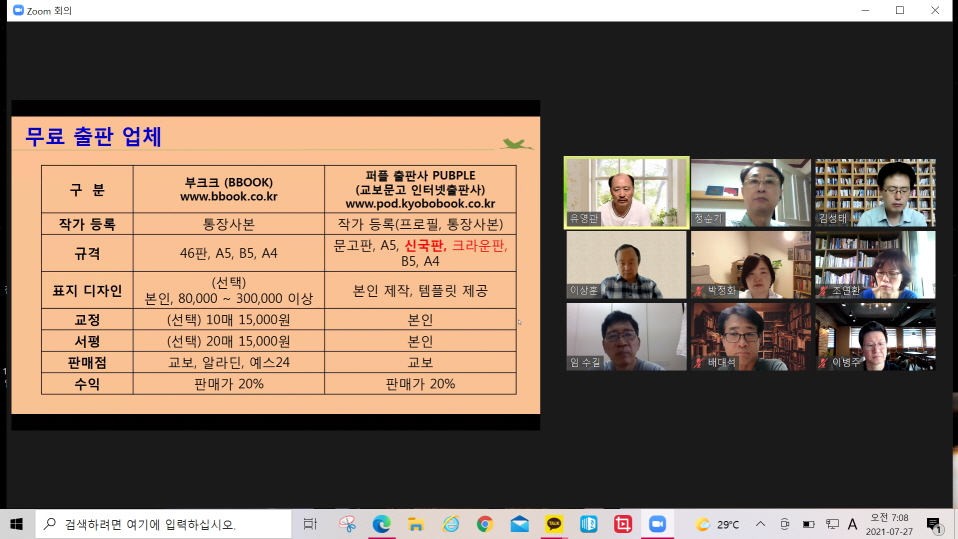Viewport: 958px width, 539px height.
Task: Launch the Snipping tool from the taskbar
Action: coord(347,524)
